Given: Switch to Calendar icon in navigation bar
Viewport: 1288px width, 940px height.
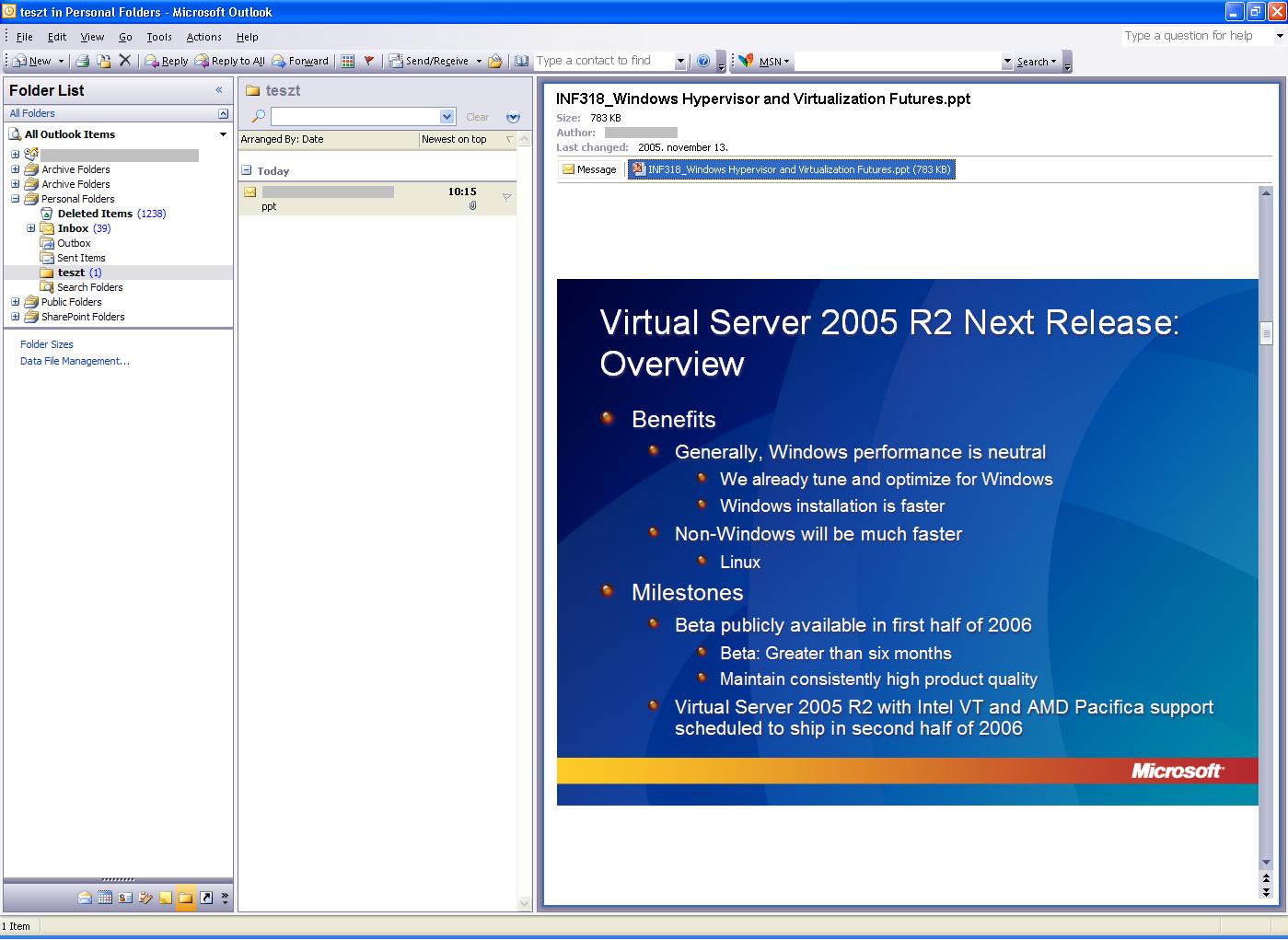Looking at the screenshot, I should tap(105, 898).
